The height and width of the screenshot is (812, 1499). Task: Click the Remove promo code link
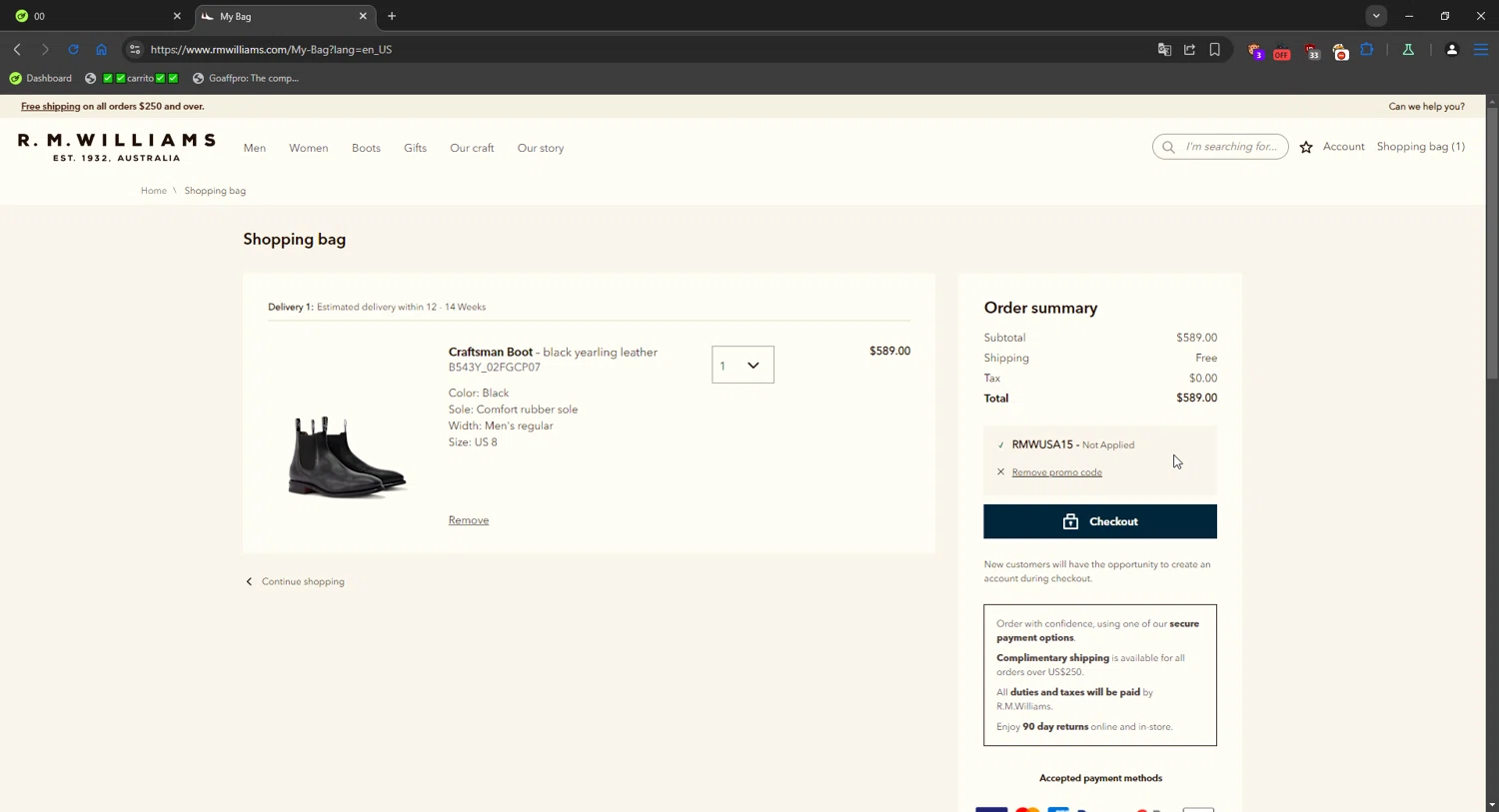[x=1056, y=472]
